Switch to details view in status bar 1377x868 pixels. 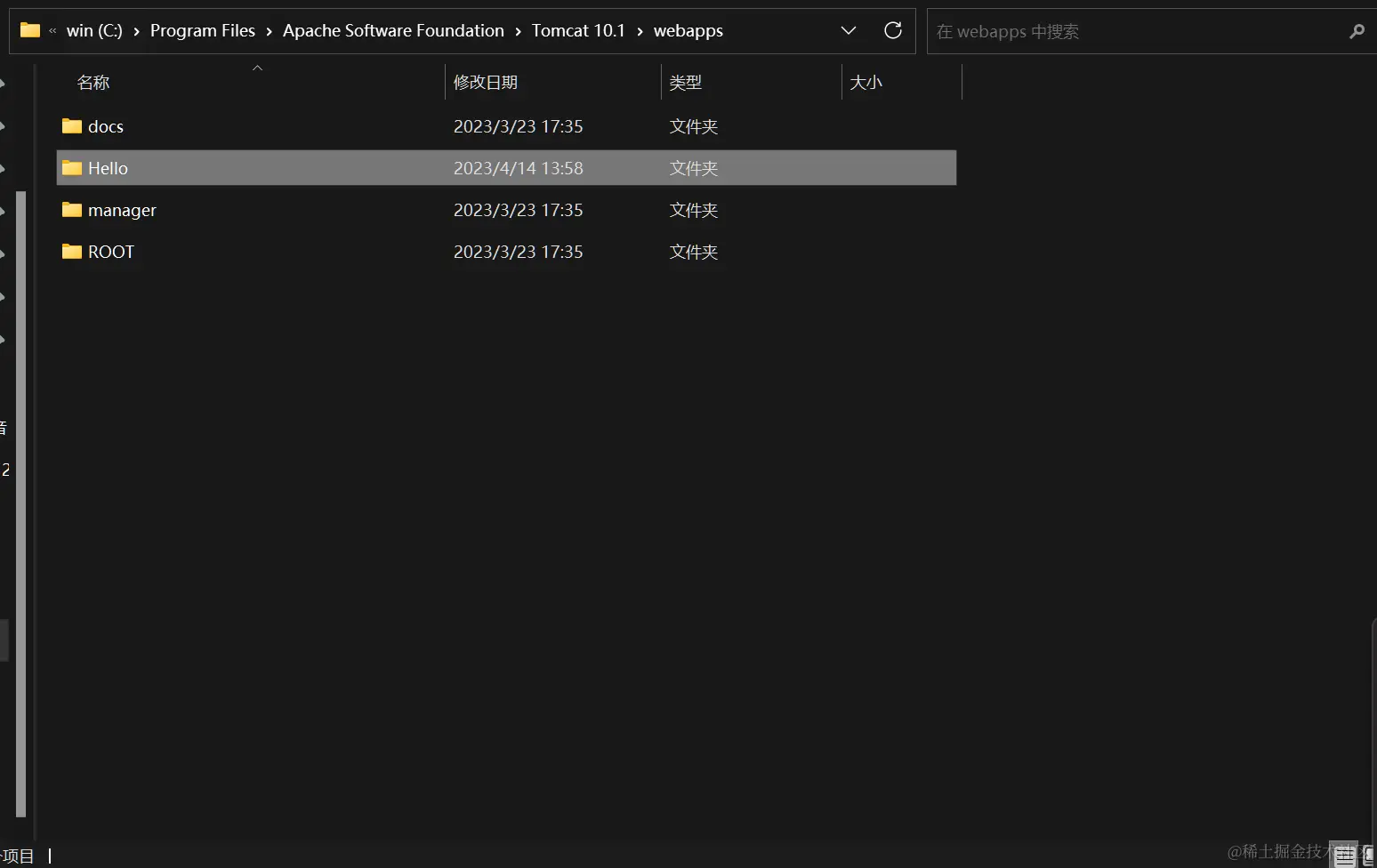click(x=1344, y=856)
